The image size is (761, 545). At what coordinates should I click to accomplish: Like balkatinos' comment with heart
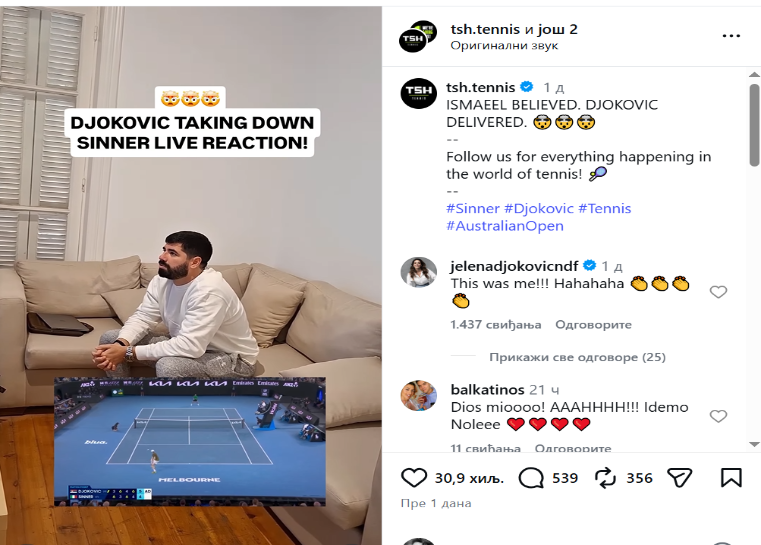pos(718,416)
